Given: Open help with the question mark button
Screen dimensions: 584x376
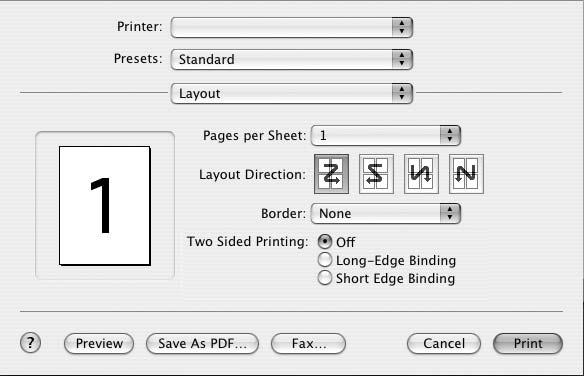Looking at the screenshot, I should [x=30, y=343].
